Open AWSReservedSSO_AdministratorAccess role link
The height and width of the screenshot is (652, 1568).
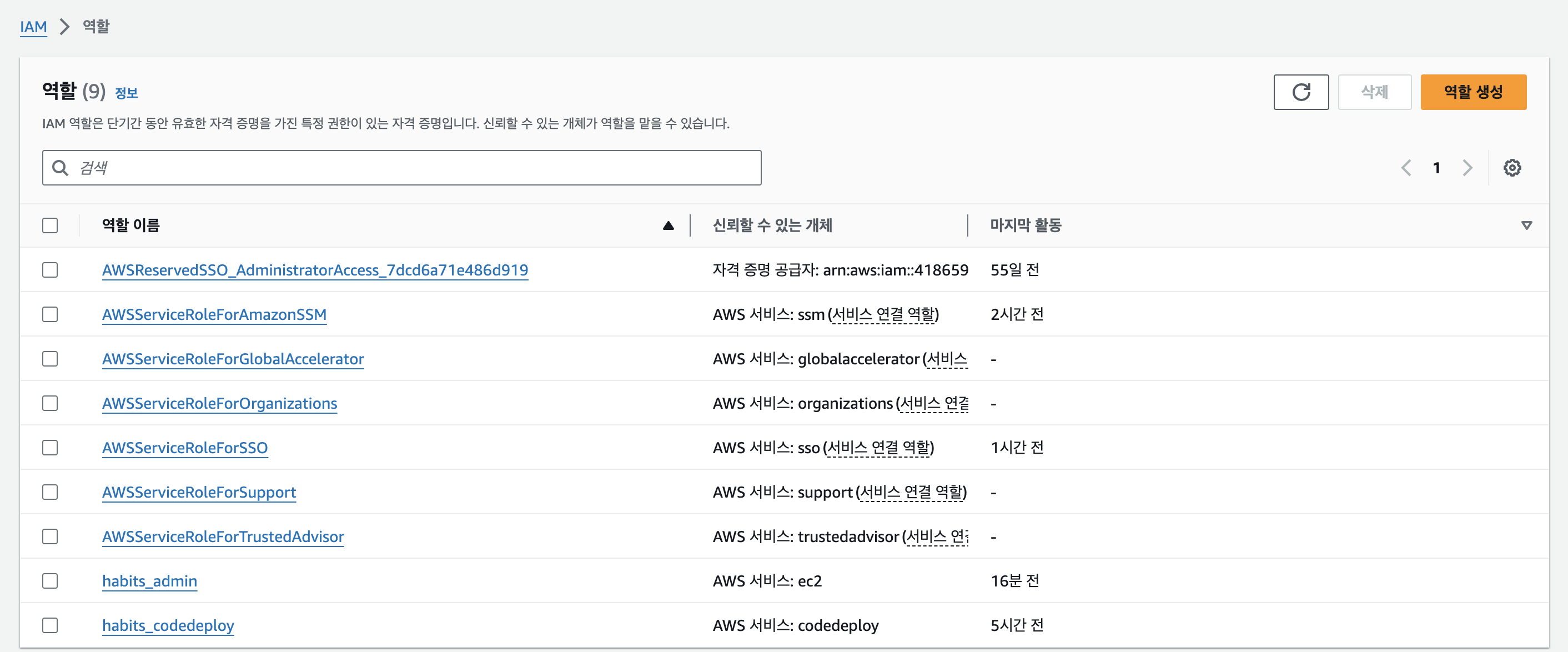[315, 270]
